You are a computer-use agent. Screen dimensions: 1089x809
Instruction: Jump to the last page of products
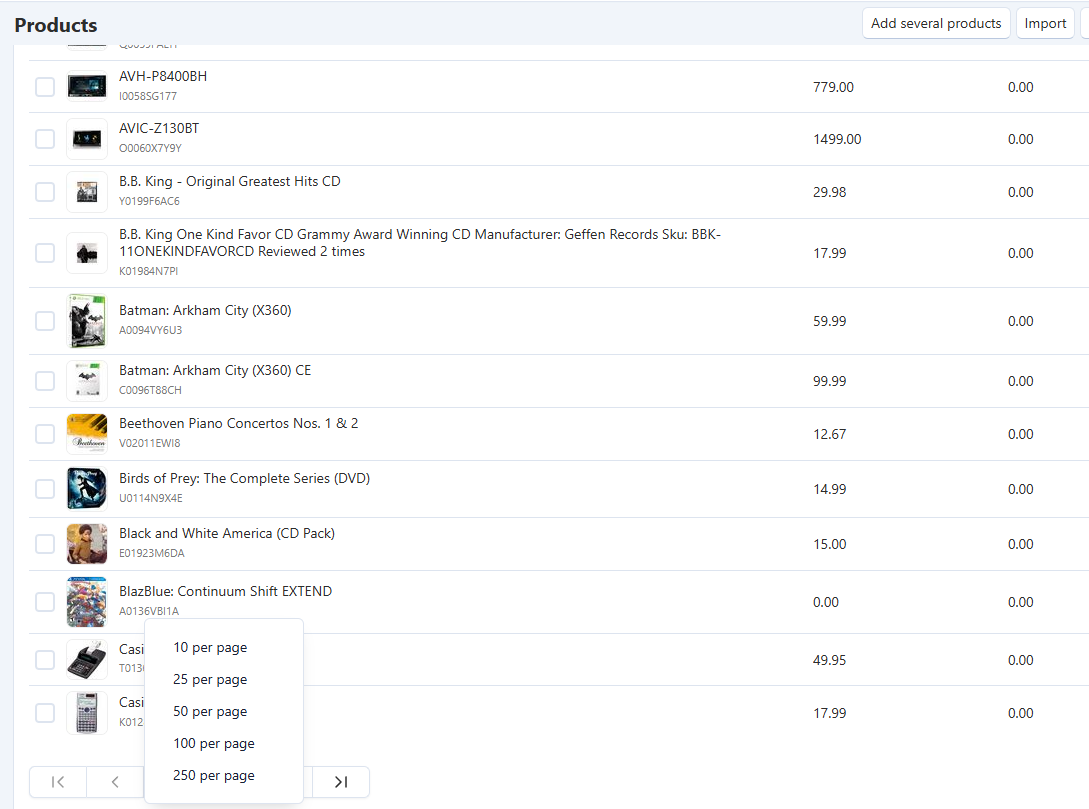(x=340, y=782)
